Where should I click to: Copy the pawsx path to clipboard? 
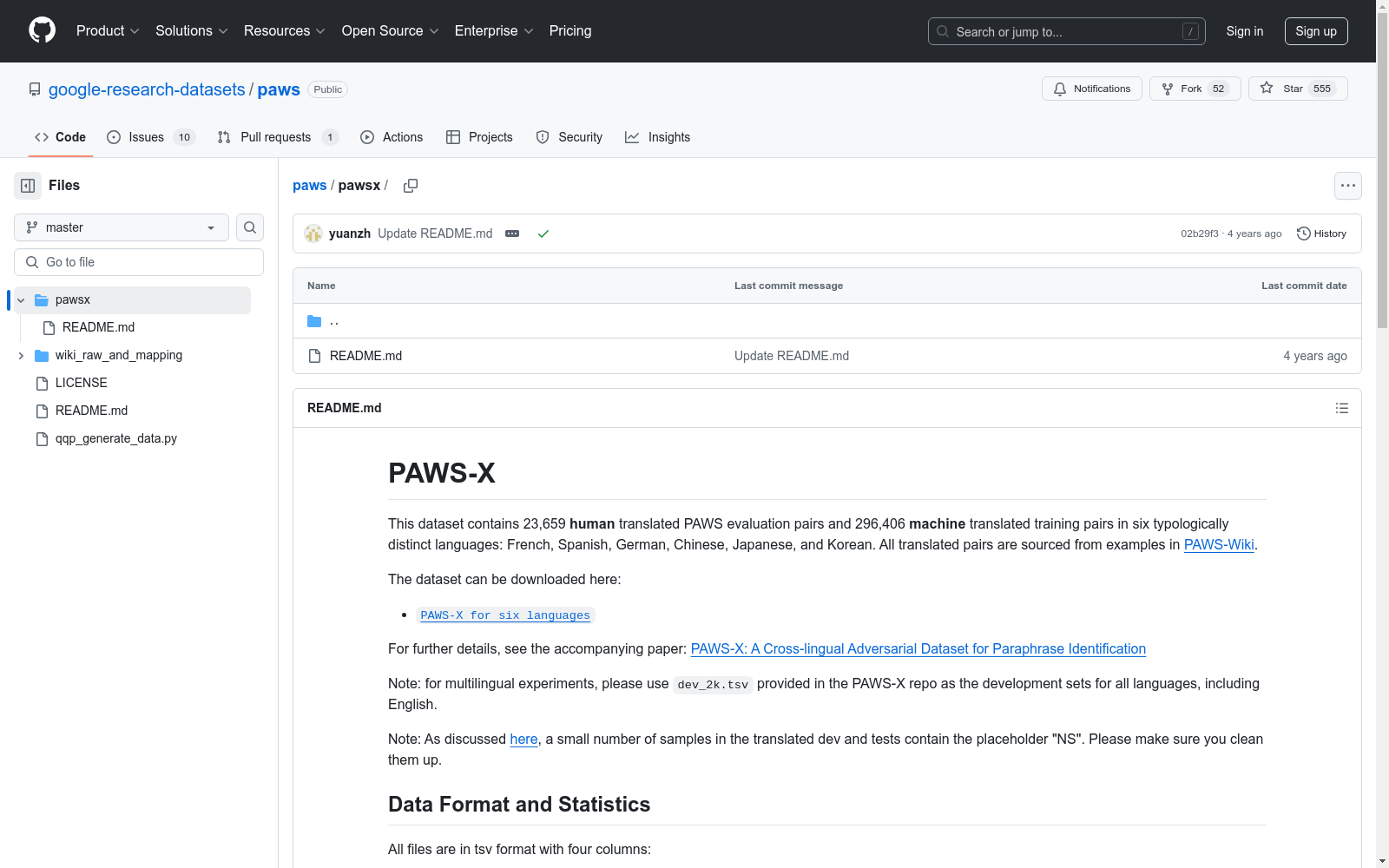[x=411, y=186]
